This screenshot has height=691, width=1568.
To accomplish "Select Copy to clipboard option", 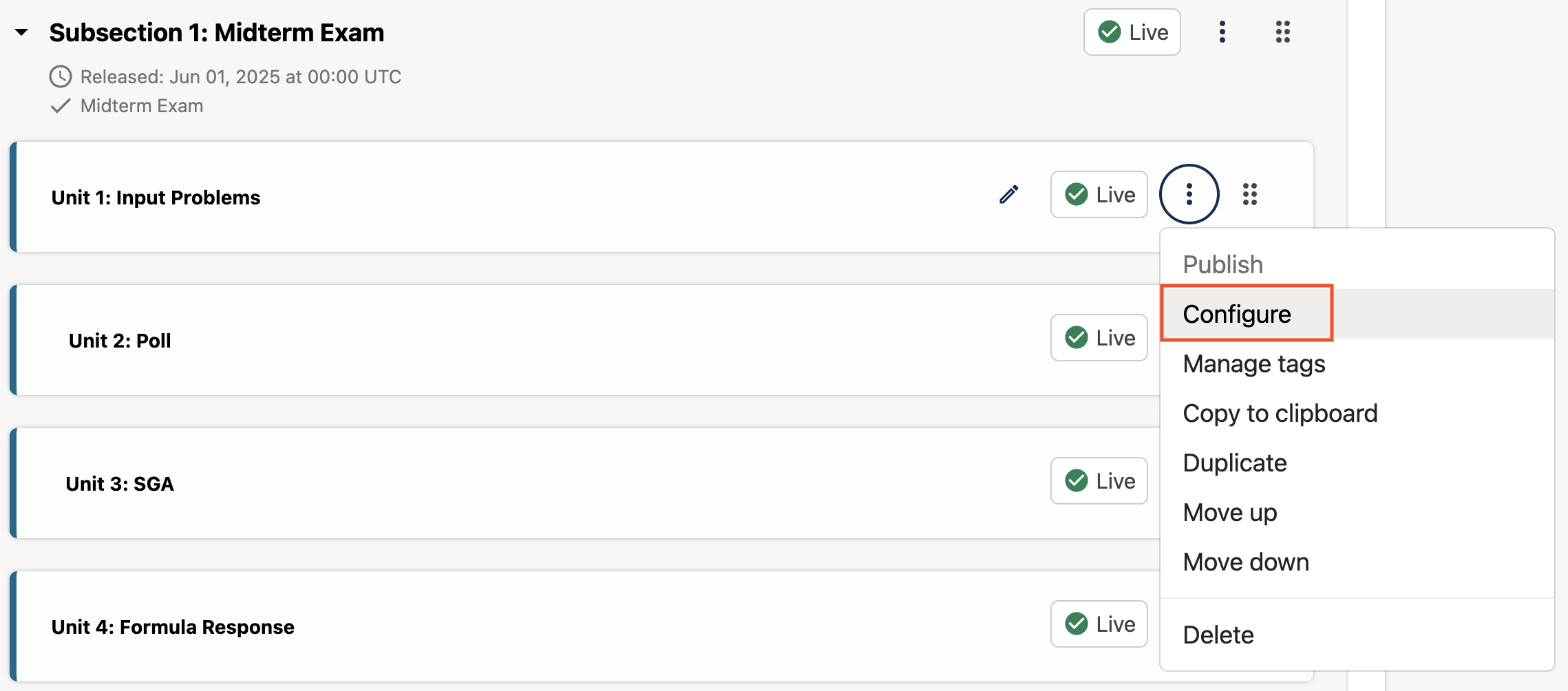I will 1280,413.
